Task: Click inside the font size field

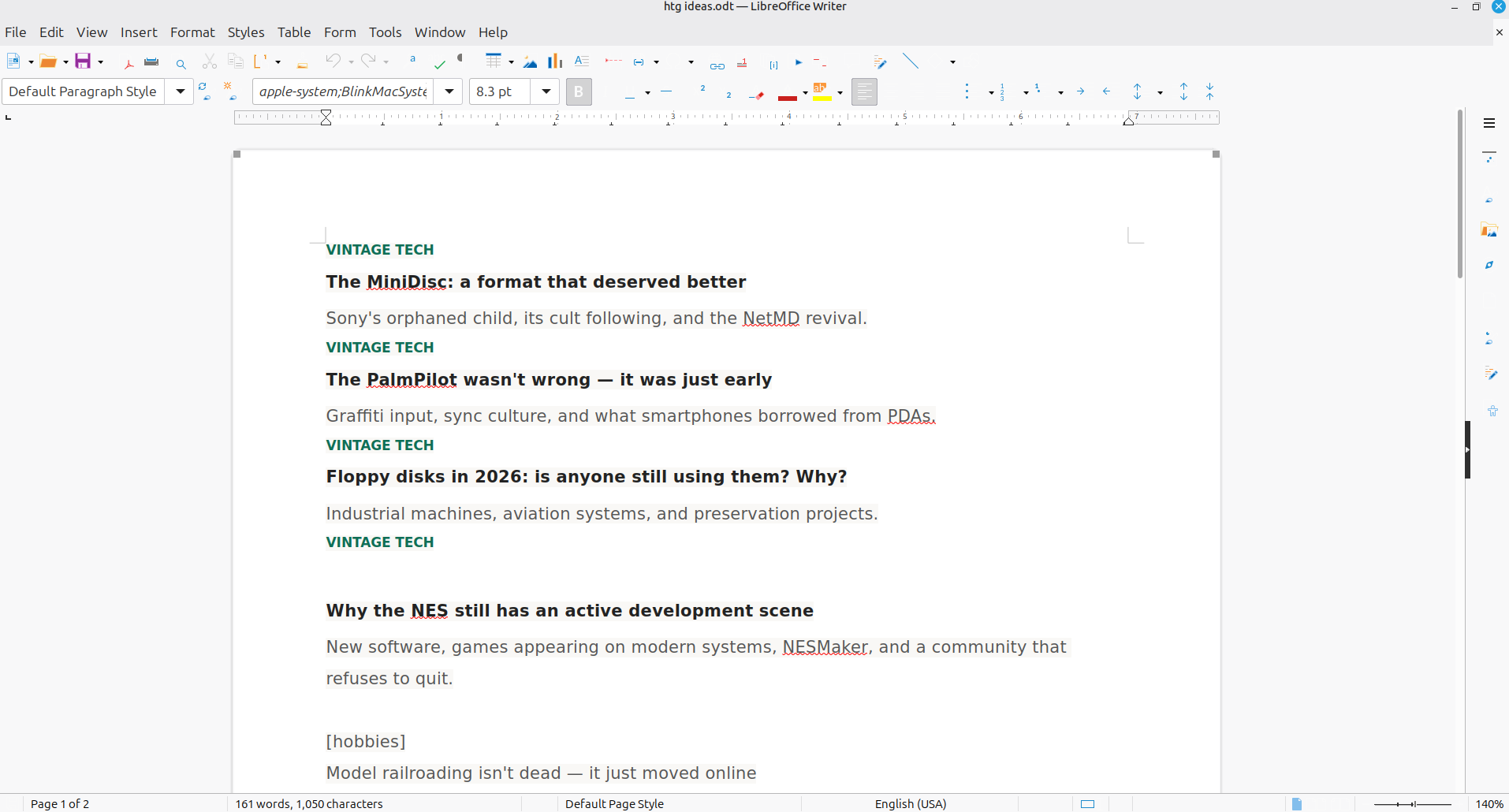Action: 500,91
